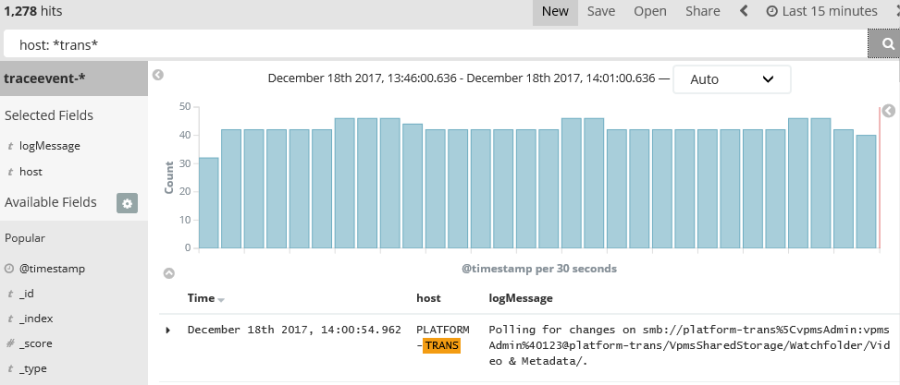Click the collapse arrow beside the histogram

coord(888,110)
